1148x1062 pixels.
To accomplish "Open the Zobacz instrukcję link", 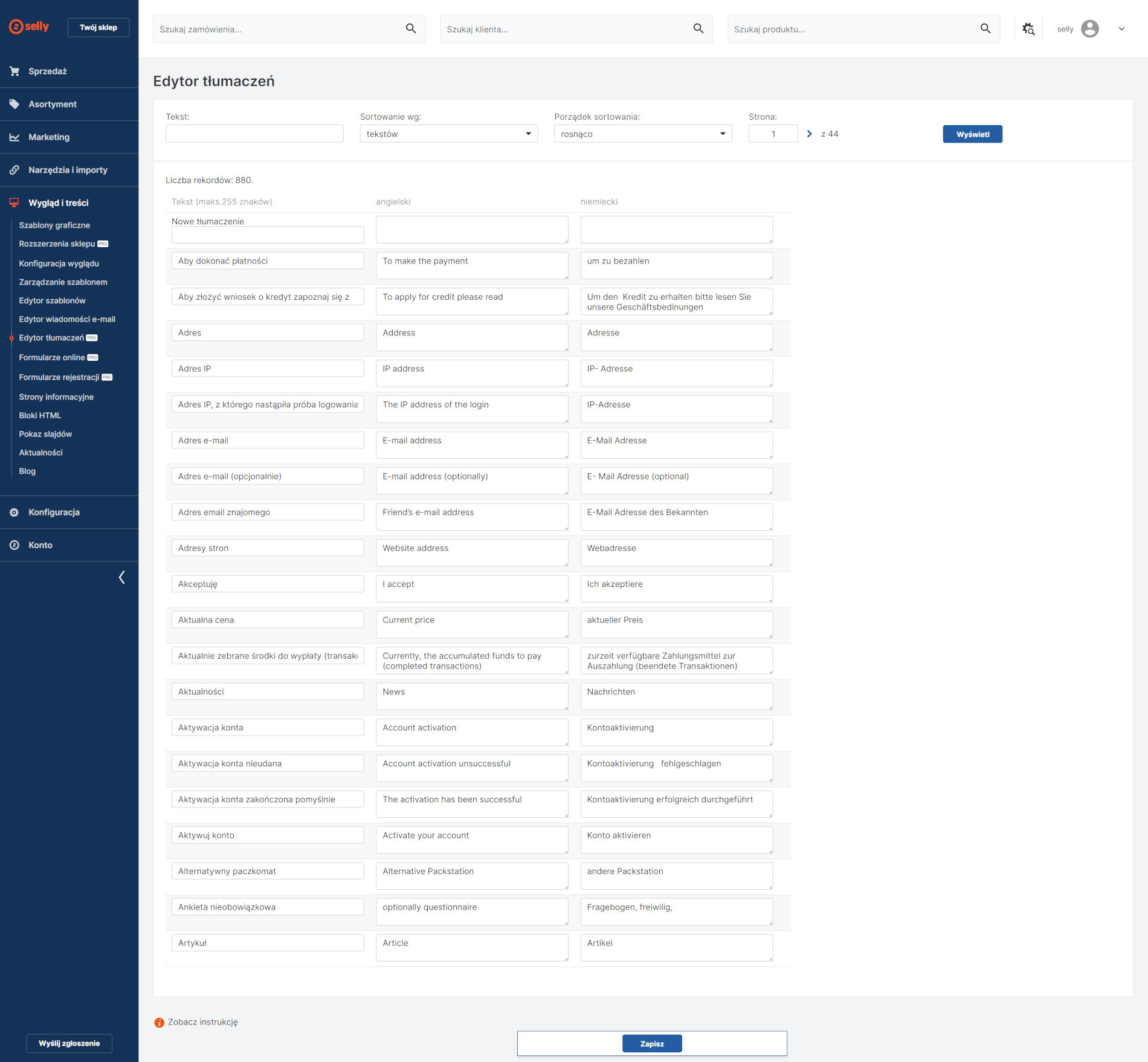I will click(x=202, y=1022).
